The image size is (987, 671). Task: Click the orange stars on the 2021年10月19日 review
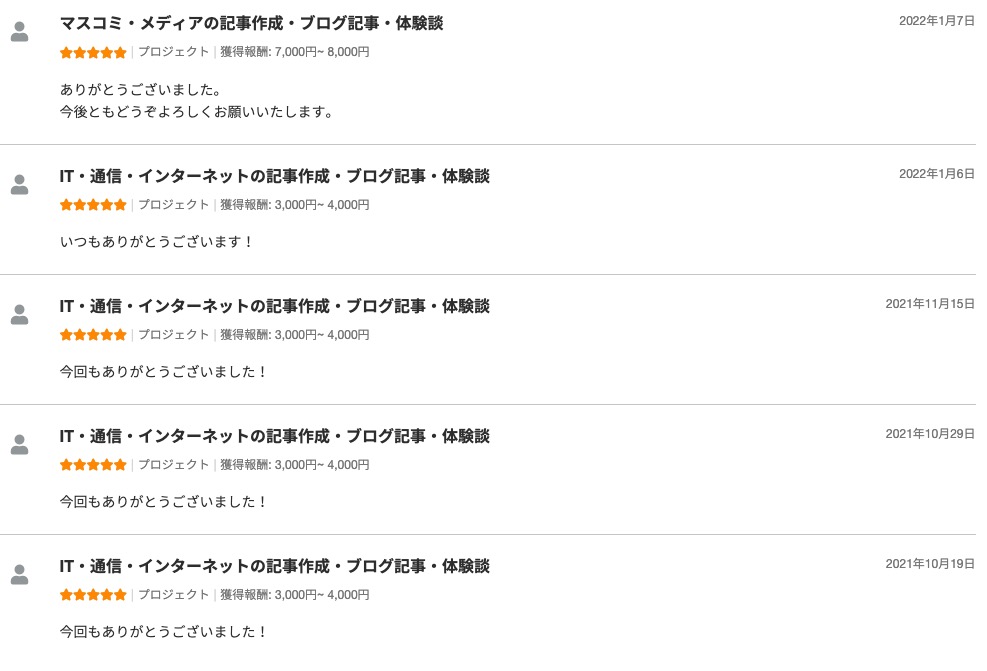pyautogui.click(x=93, y=595)
